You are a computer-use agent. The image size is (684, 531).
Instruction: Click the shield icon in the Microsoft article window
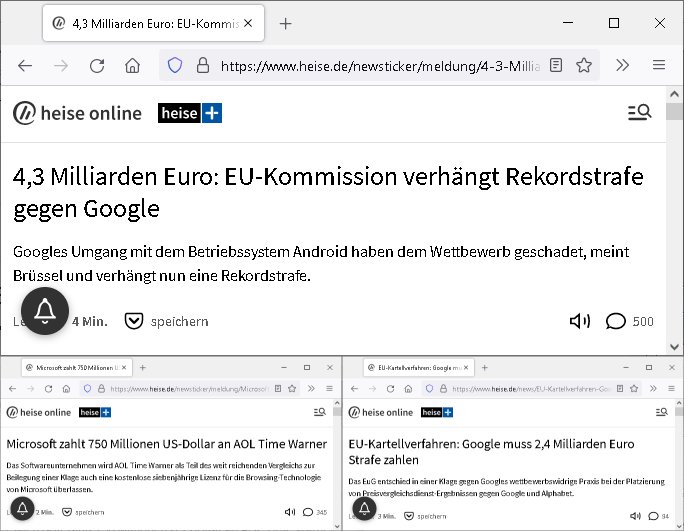tap(87, 389)
